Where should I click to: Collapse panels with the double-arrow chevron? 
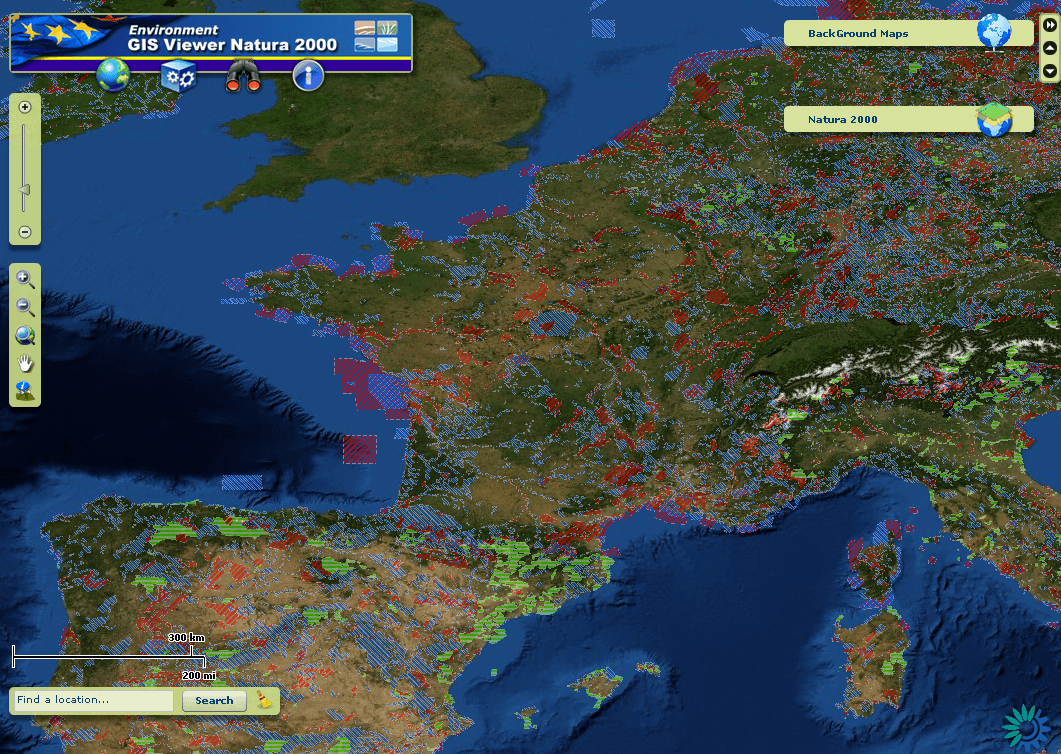tap(1049, 25)
